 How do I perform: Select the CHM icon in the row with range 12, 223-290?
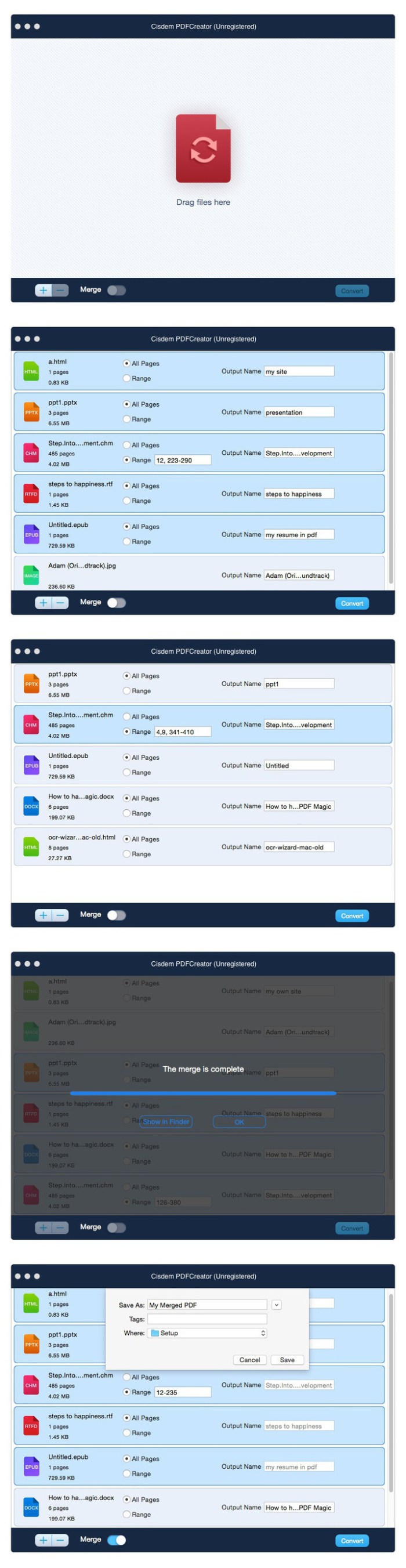(x=31, y=453)
